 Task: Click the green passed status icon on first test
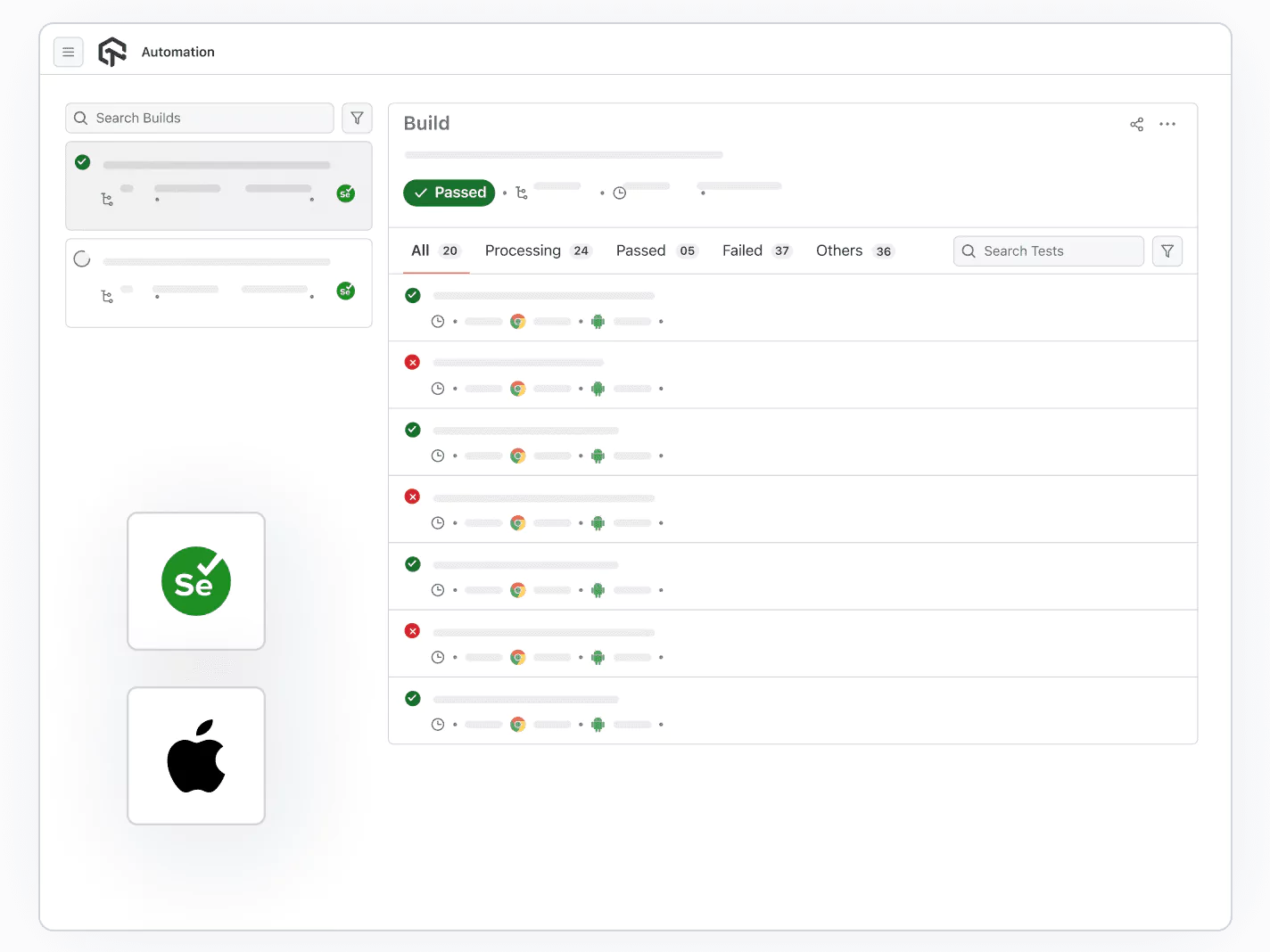pyautogui.click(x=412, y=295)
